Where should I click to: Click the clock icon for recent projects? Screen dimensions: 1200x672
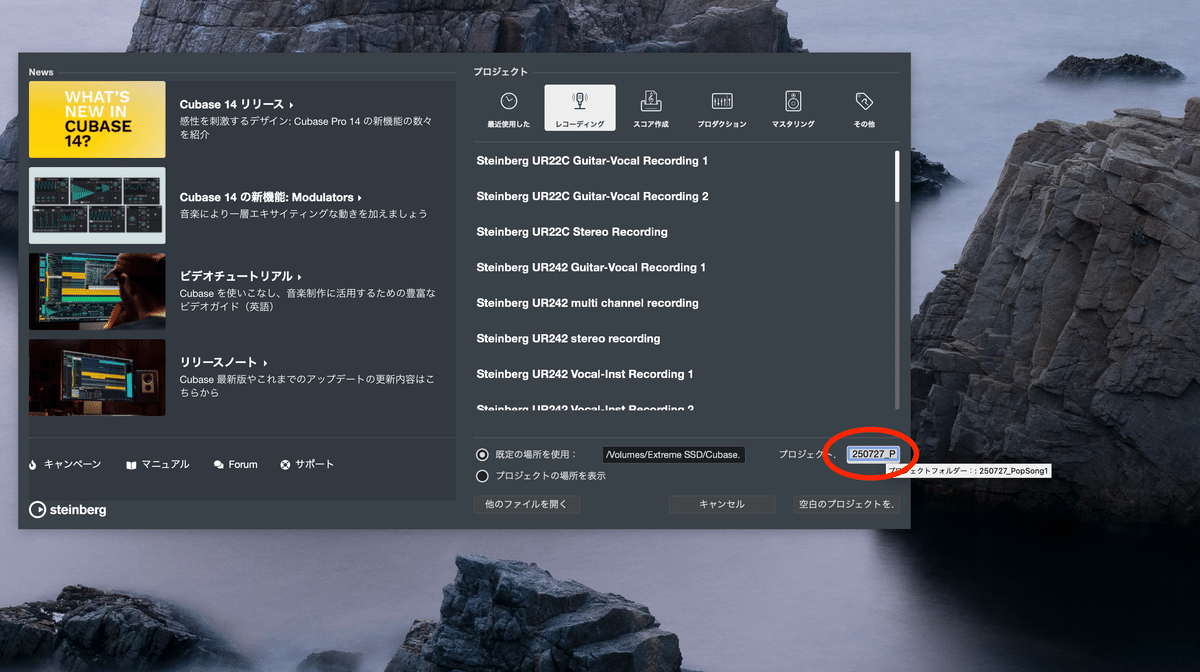[x=509, y=101]
